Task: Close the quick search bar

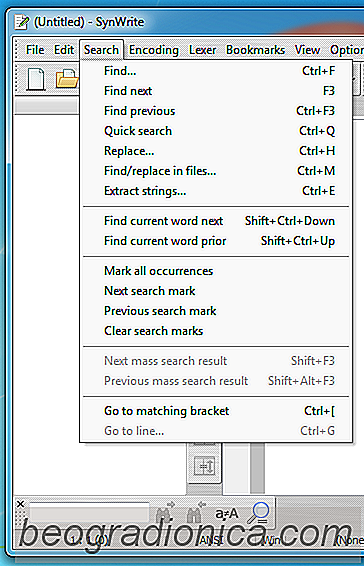Action: pyautogui.click(x=21, y=504)
